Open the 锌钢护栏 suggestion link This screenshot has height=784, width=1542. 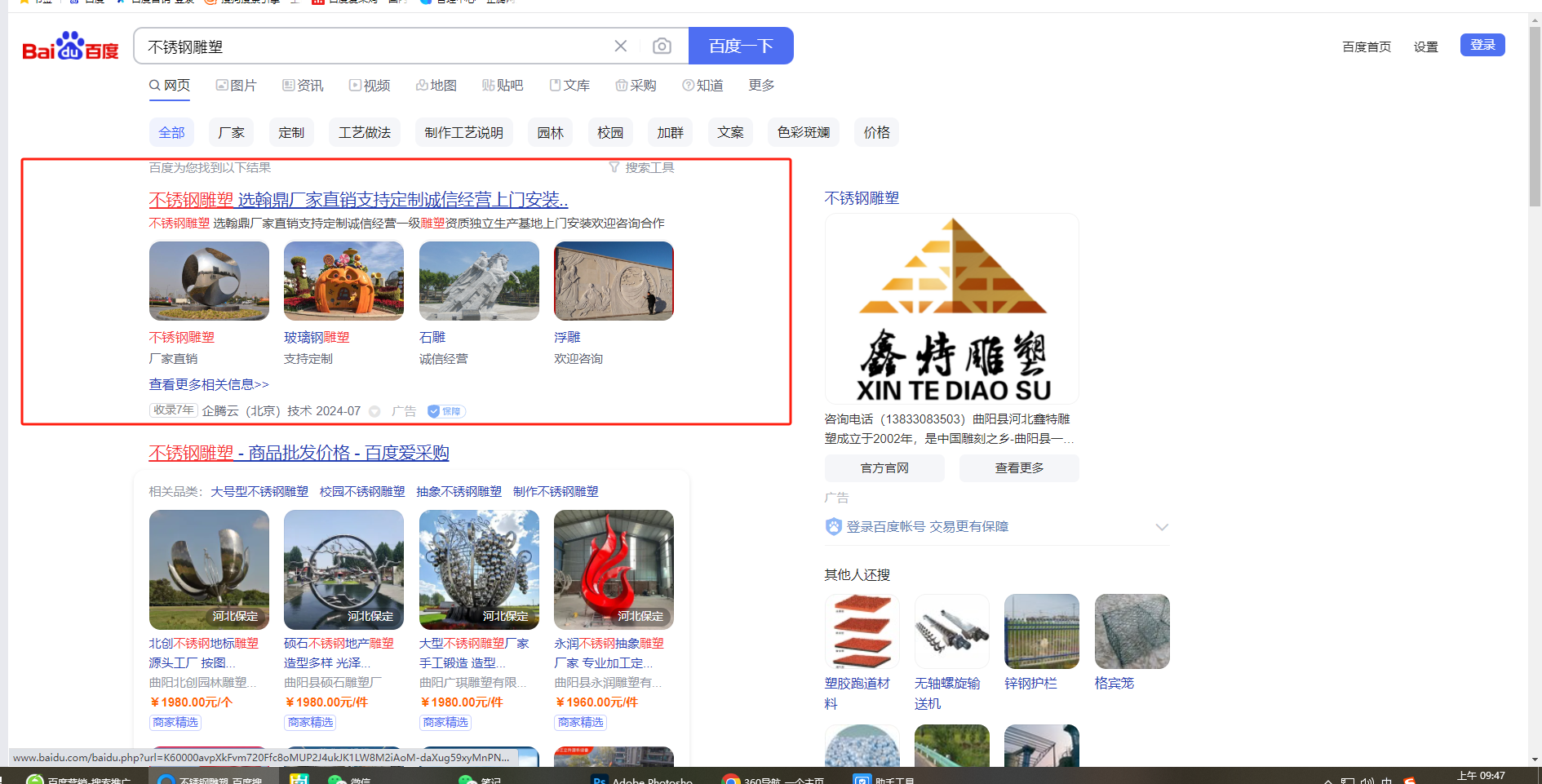tap(1031, 684)
